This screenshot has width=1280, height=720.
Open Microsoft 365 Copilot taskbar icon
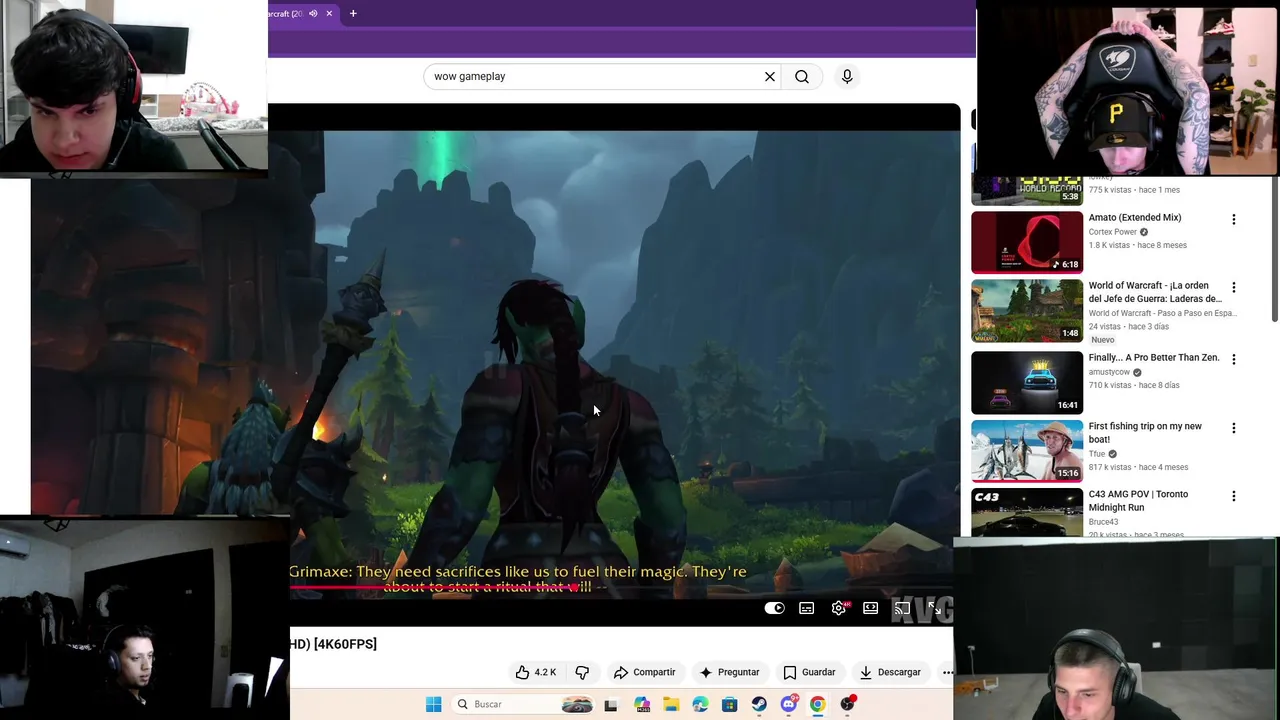pyautogui.click(x=641, y=704)
